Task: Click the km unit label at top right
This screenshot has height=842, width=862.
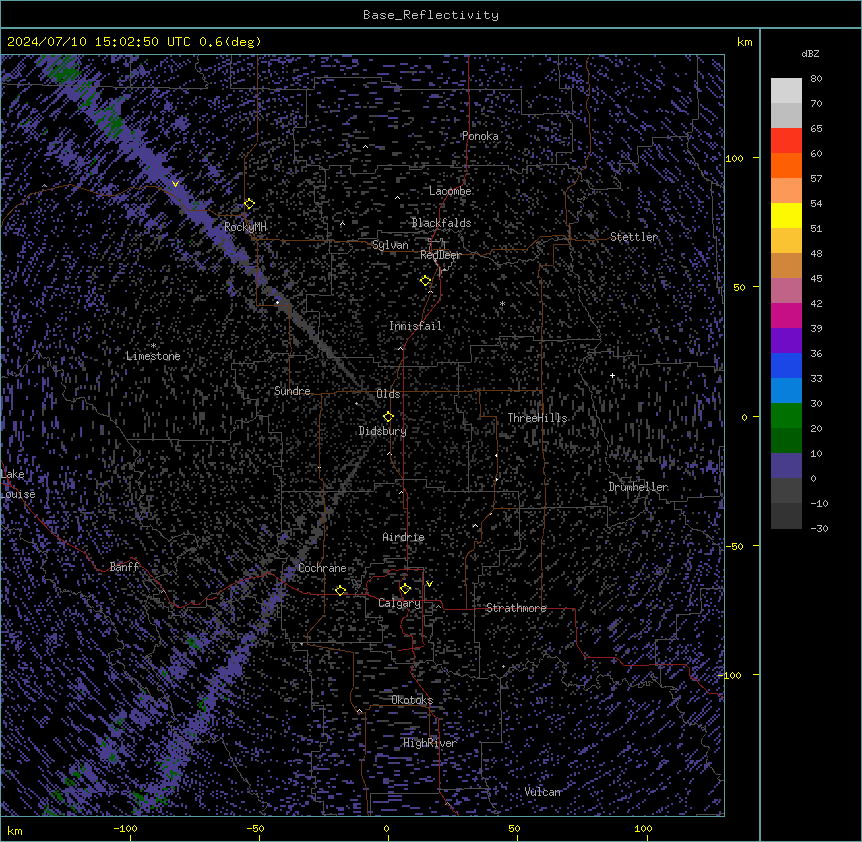Action: [745, 42]
